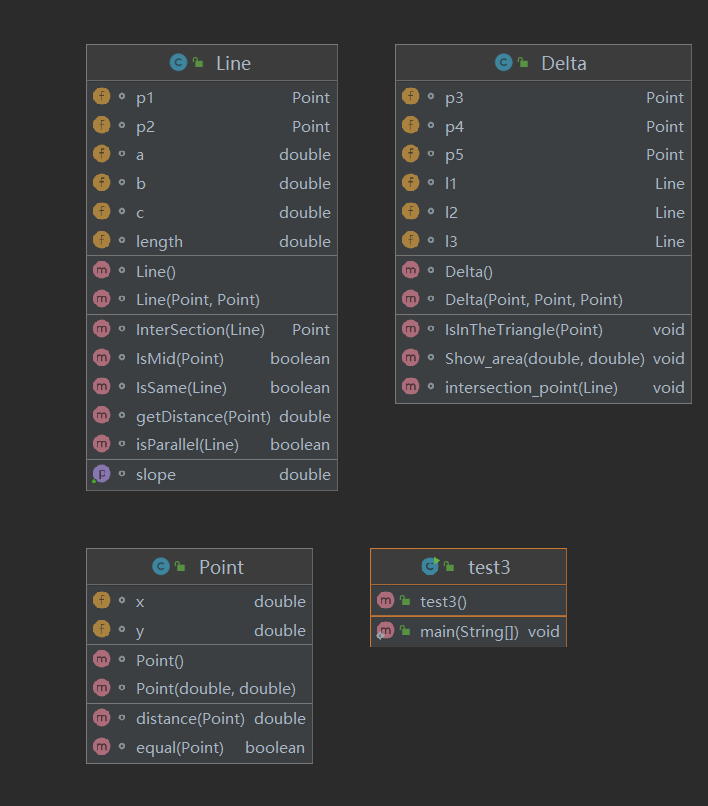Click the field icon next to p1
Viewport: 708px width, 806px height.
coord(101,97)
